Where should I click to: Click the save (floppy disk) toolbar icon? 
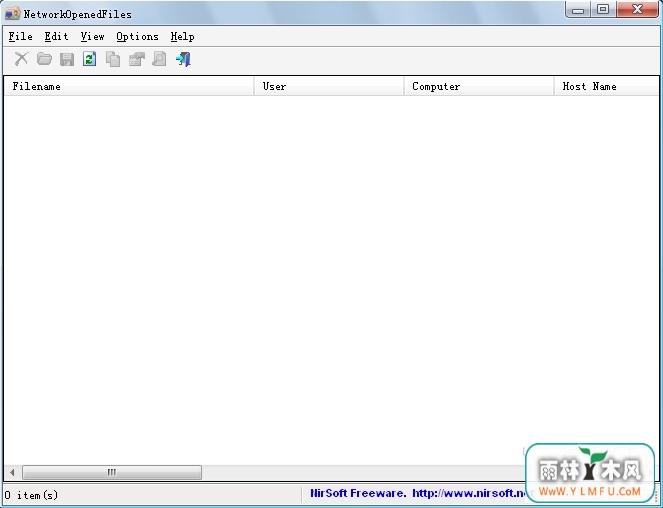[x=67, y=59]
